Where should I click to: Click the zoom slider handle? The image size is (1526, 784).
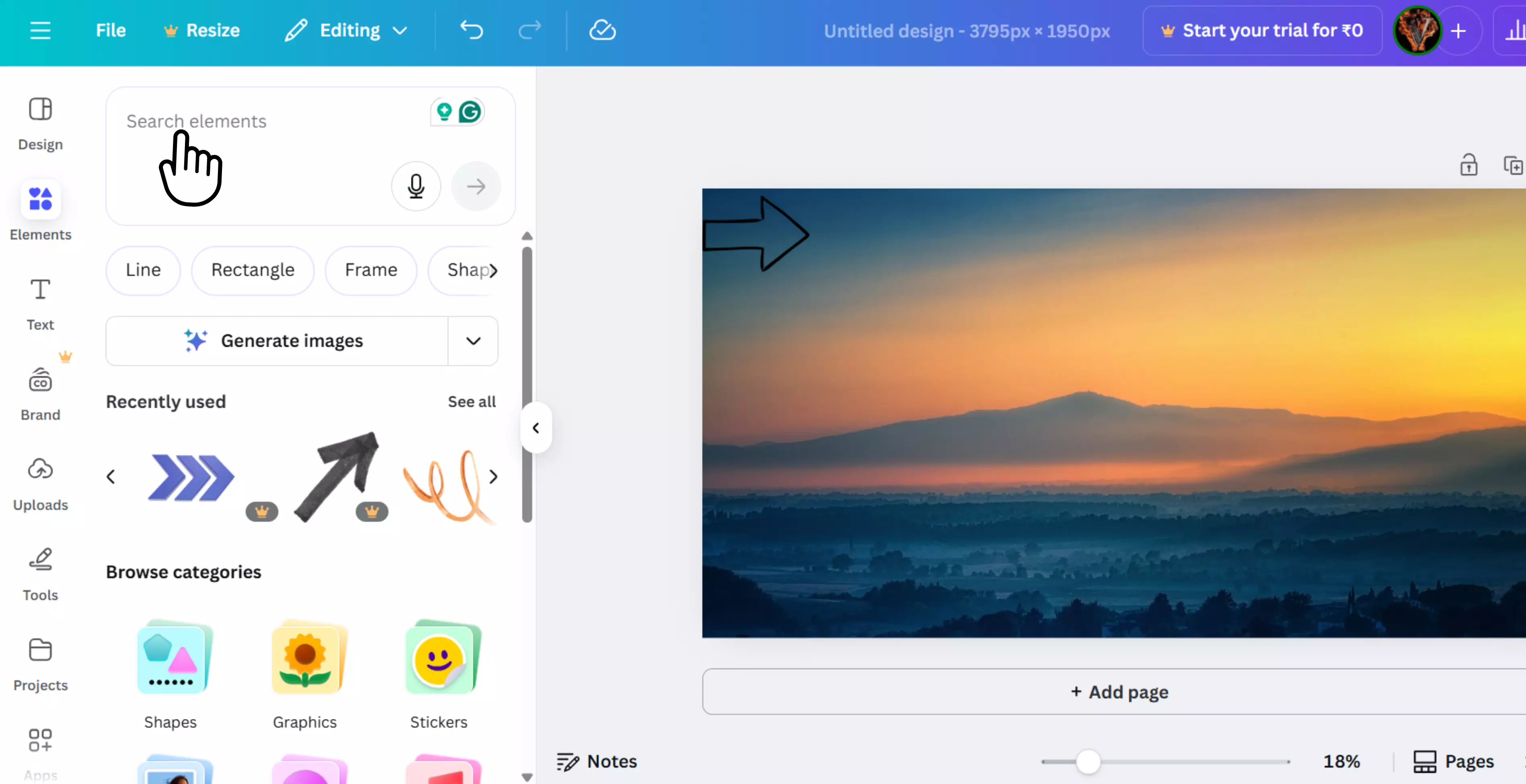pos(1088,761)
